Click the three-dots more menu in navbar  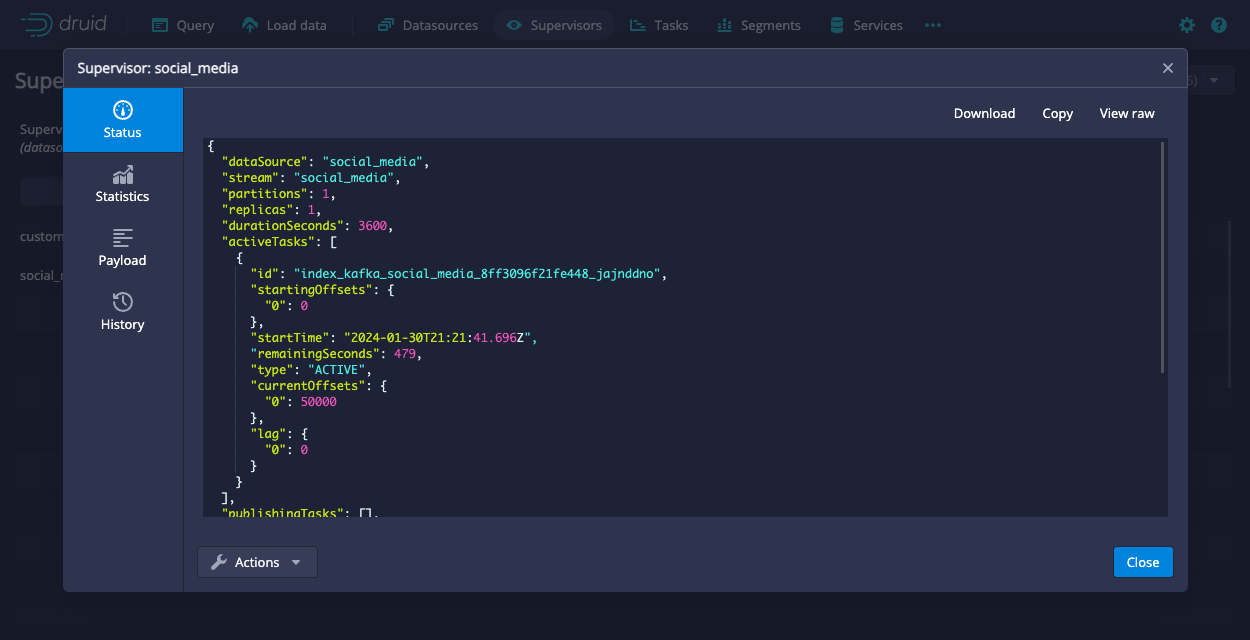(933, 25)
